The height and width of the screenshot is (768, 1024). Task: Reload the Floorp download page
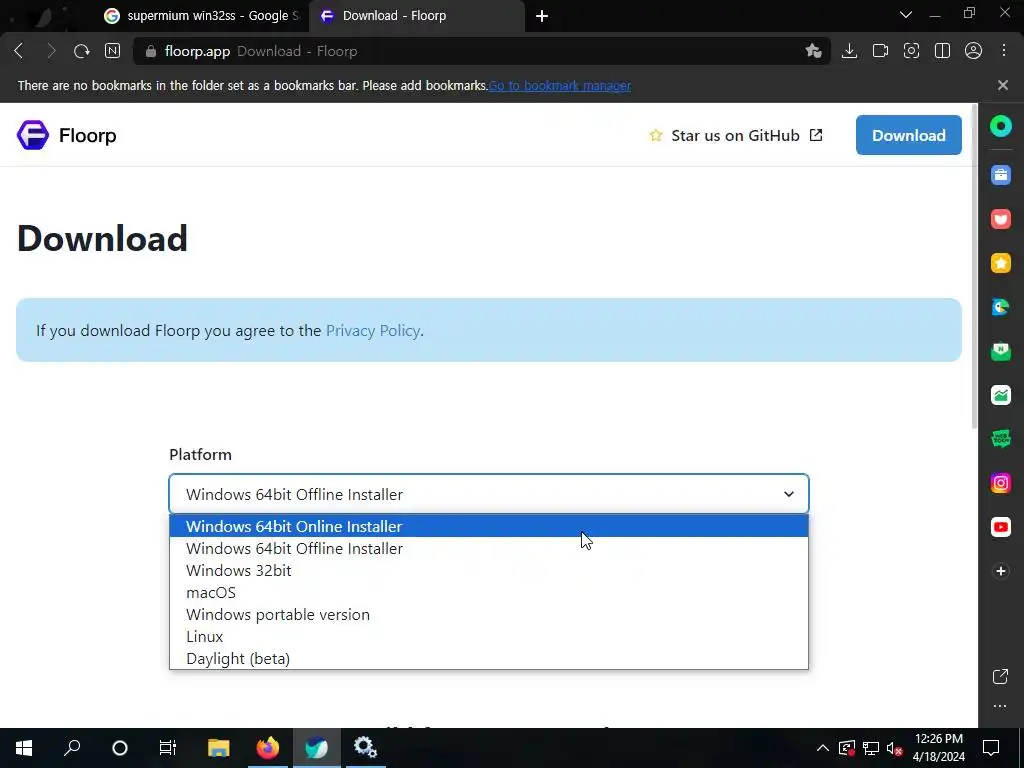pyautogui.click(x=82, y=51)
